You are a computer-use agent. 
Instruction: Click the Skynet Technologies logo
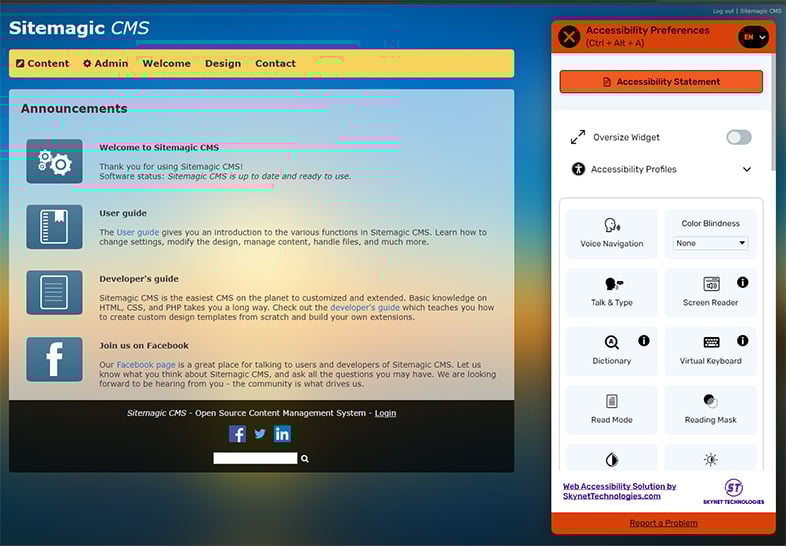pyautogui.click(x=733, y=491)
